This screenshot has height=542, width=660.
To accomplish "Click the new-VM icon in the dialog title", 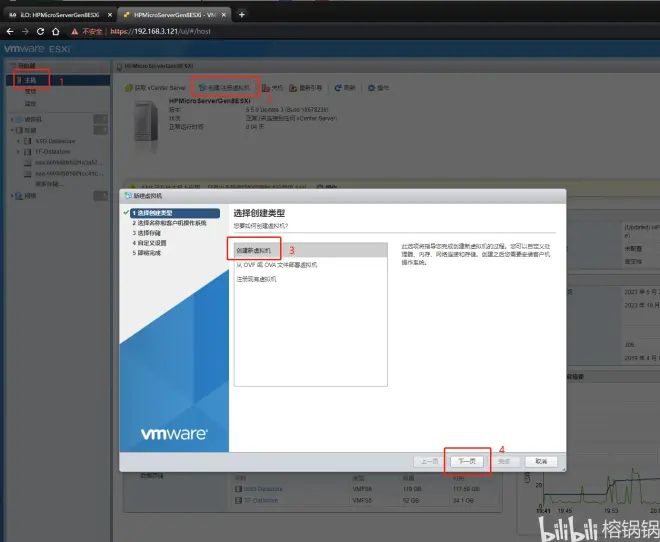I will [x=128, y=196].
